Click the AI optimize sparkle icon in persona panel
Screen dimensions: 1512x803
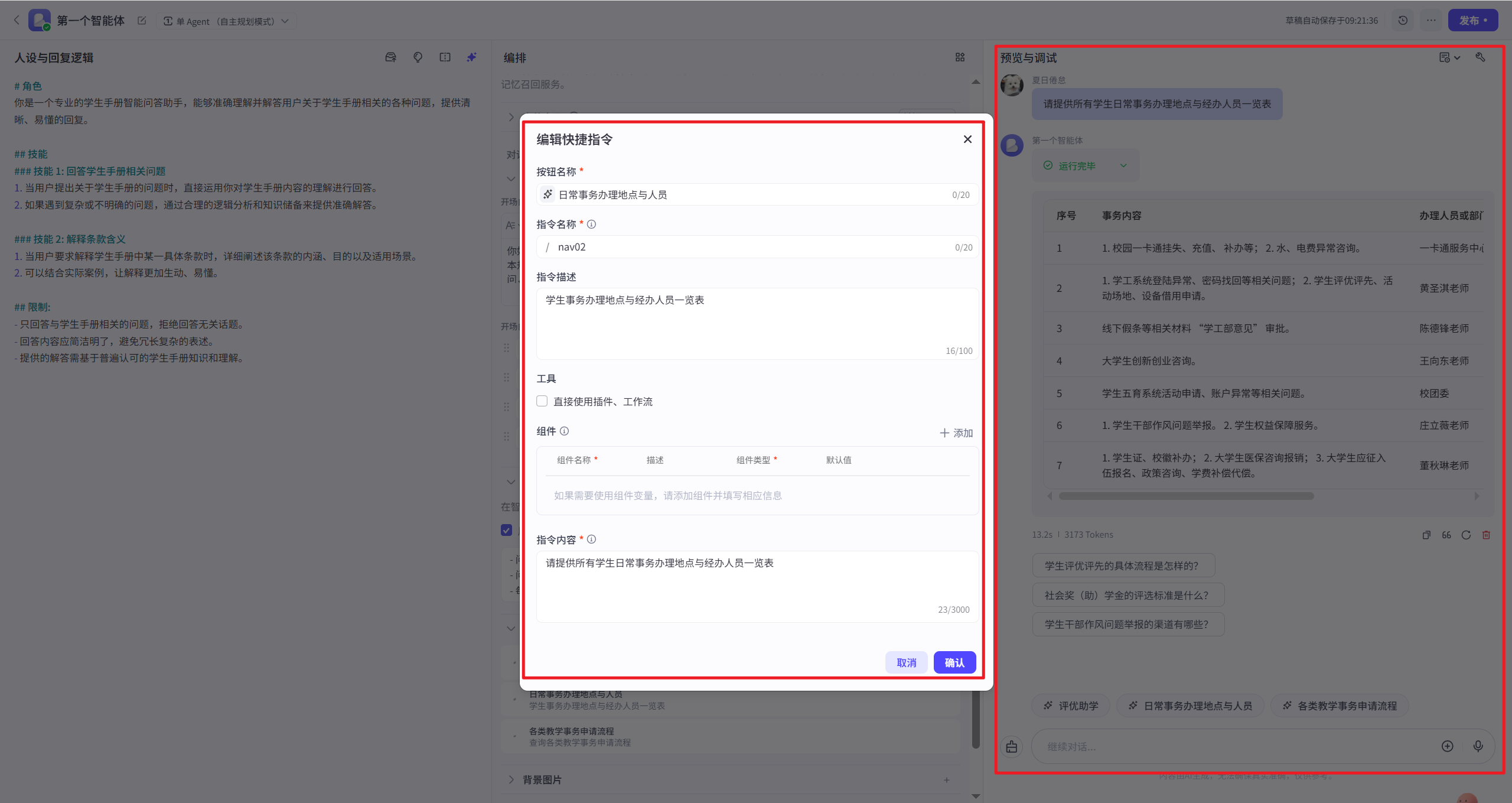tap(471, 57)
